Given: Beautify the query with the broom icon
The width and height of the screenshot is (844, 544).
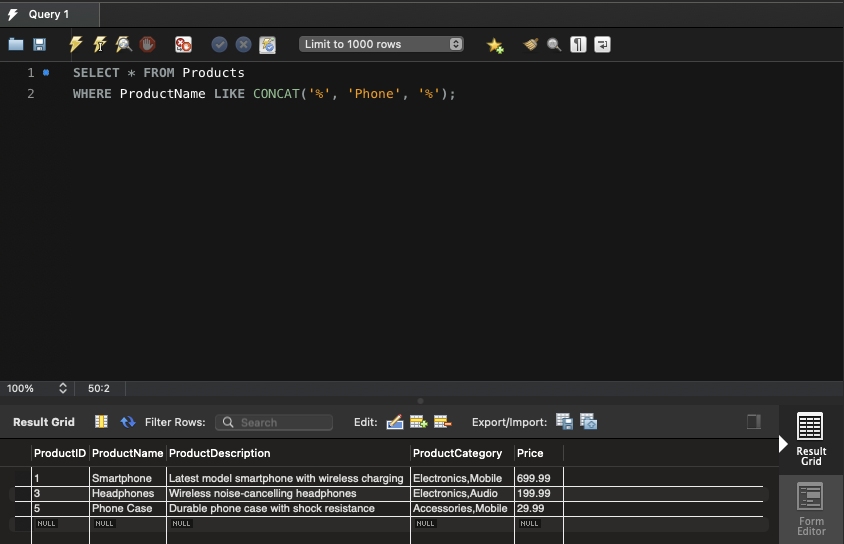Looking at the screenshot, I should (x=530, y=44).
